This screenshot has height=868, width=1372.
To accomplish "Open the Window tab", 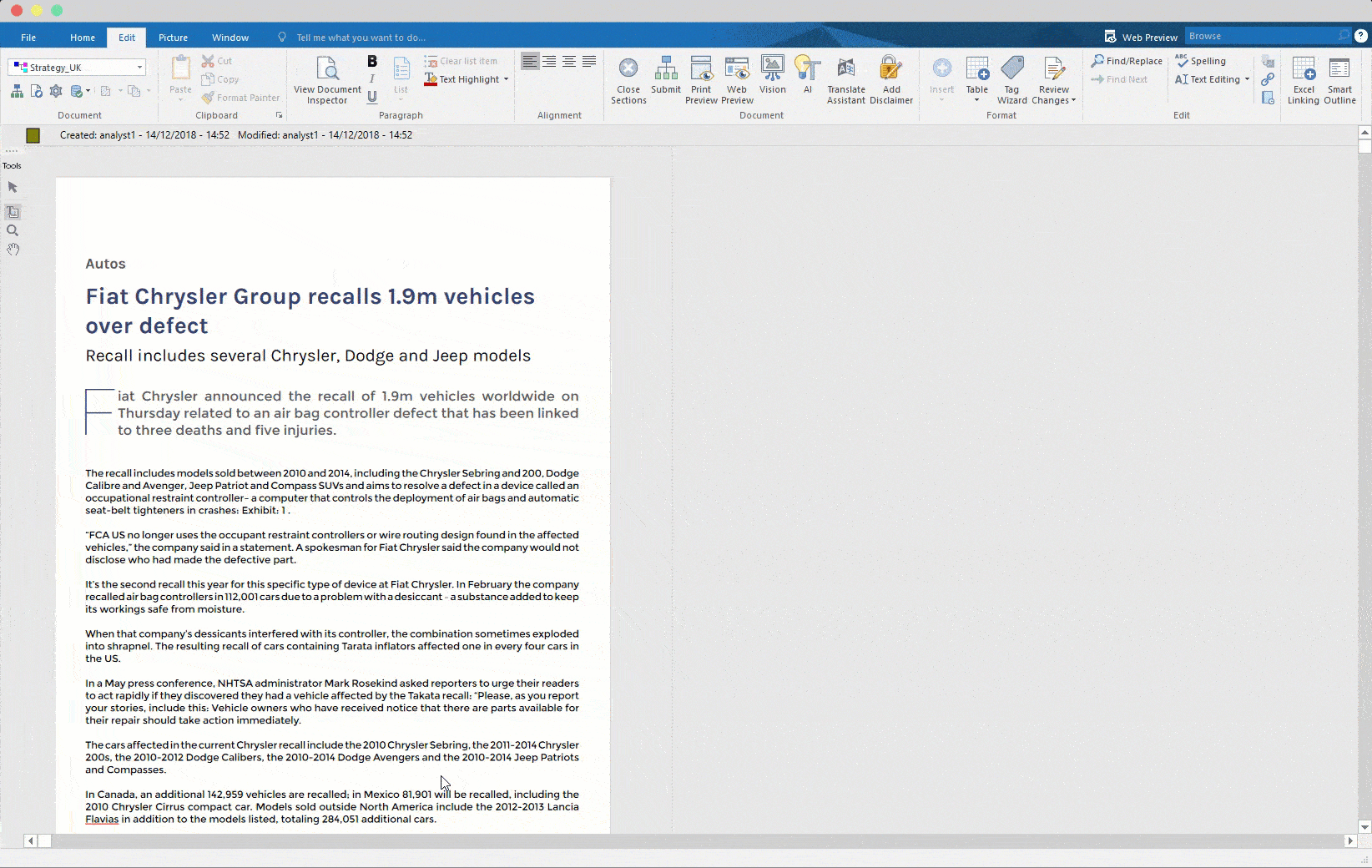I will [x=230, y=38].
